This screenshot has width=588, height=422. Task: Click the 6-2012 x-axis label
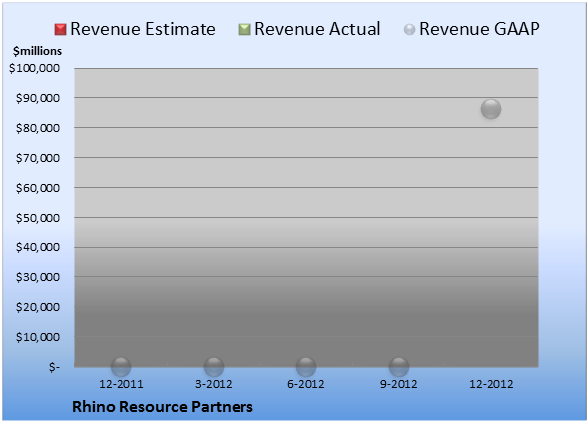point(306,384)
